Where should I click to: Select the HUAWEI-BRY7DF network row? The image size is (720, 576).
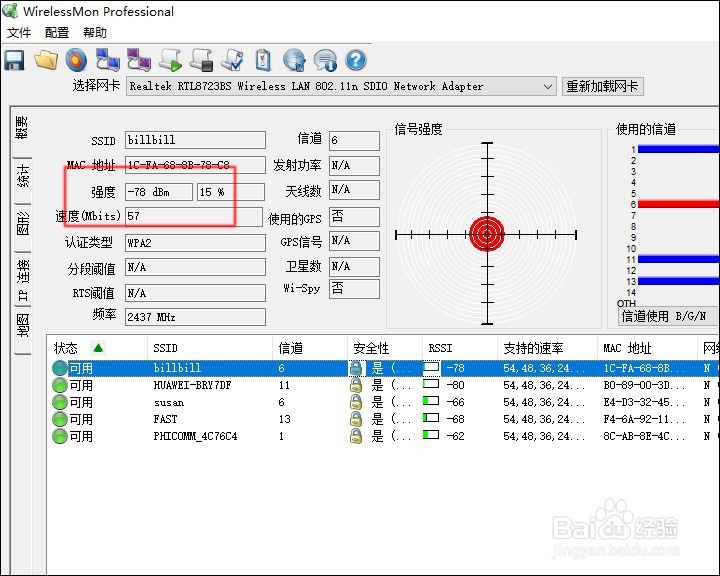(383, 385)
